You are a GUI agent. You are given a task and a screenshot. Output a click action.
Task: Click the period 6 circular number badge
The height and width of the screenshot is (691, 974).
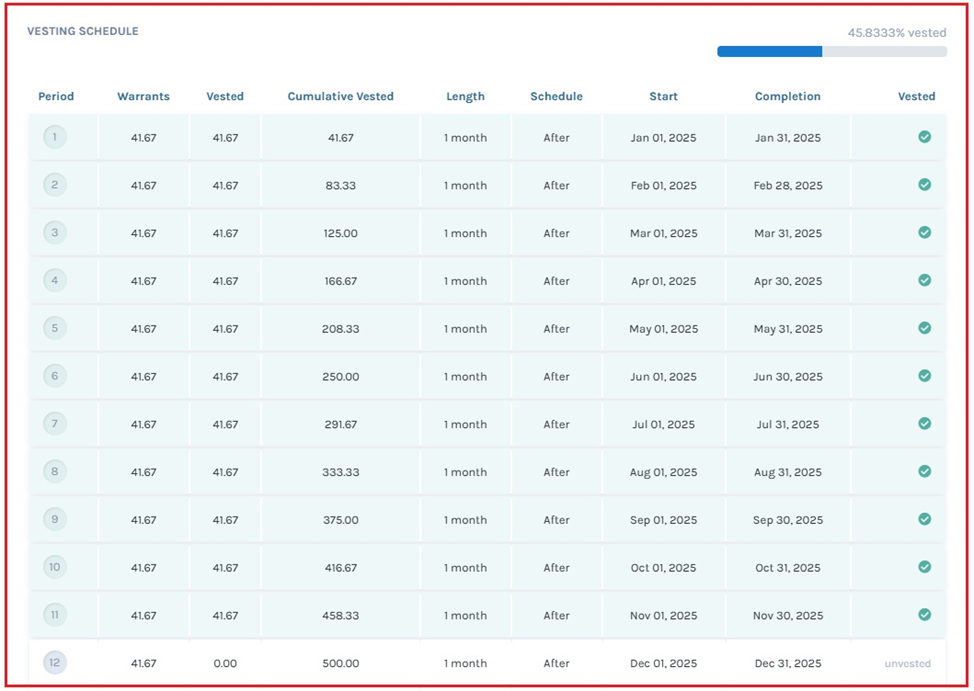[x=55, y=376]
